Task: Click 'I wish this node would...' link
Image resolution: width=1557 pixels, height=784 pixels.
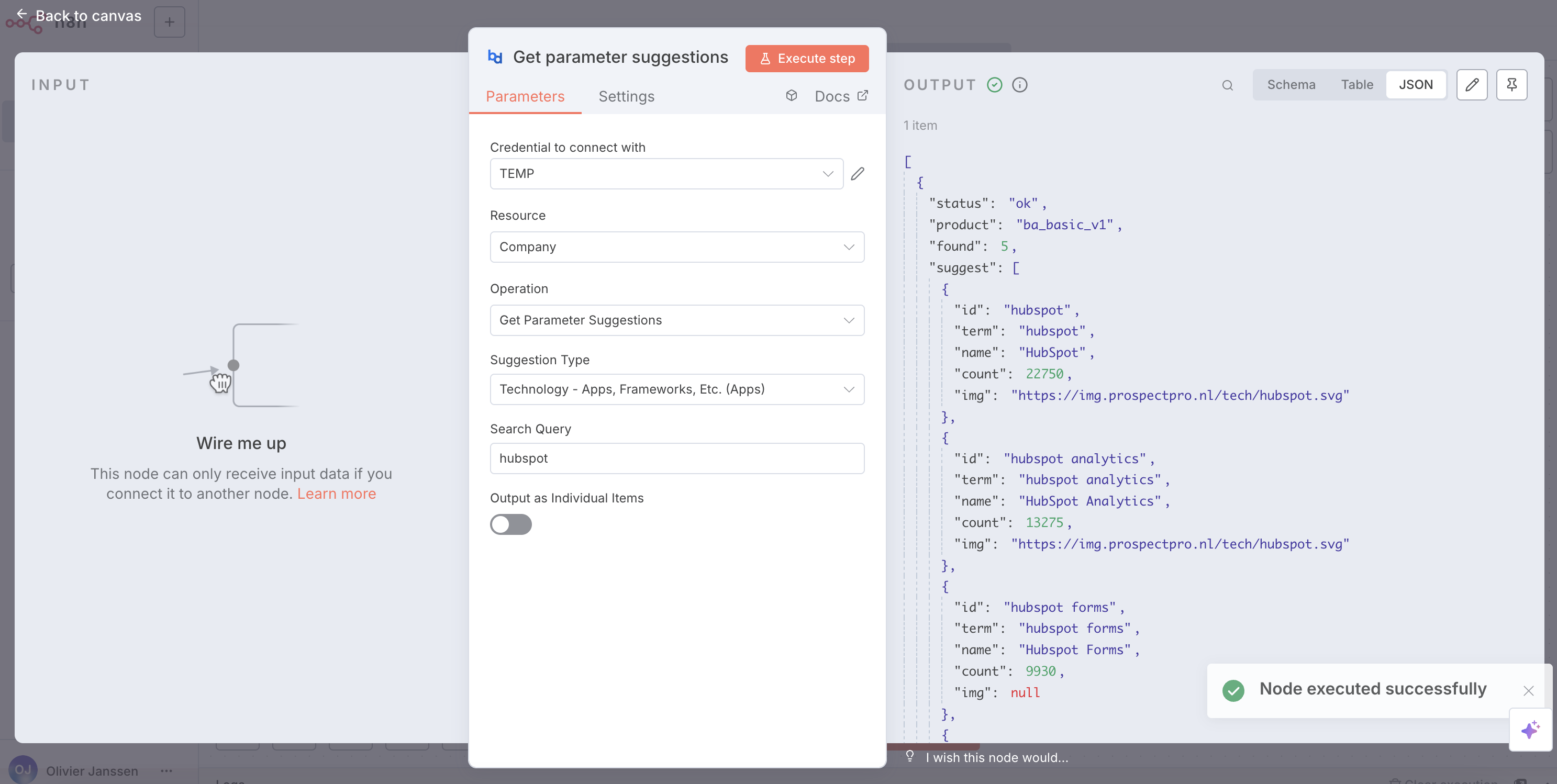Action: [997, 757]
